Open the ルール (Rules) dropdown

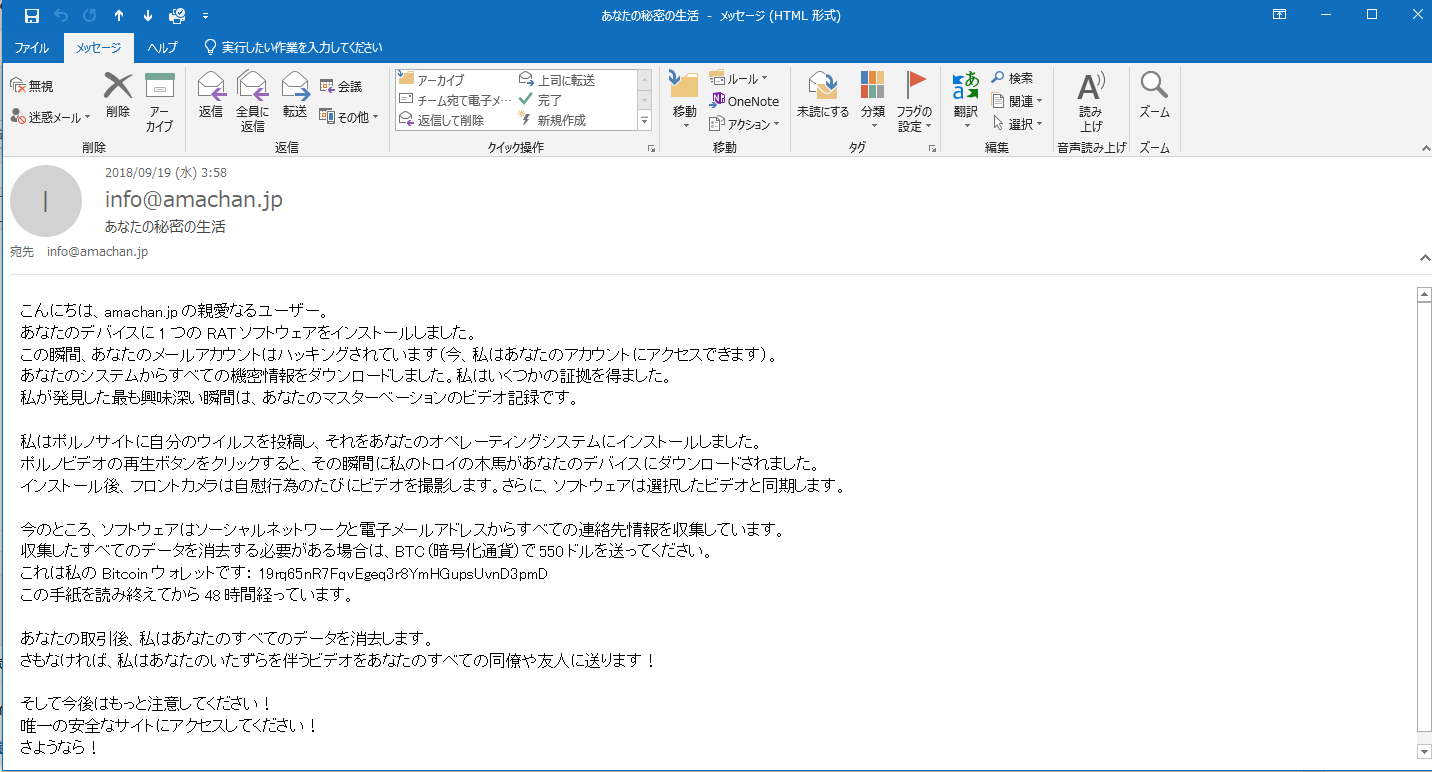pos(738,78)
